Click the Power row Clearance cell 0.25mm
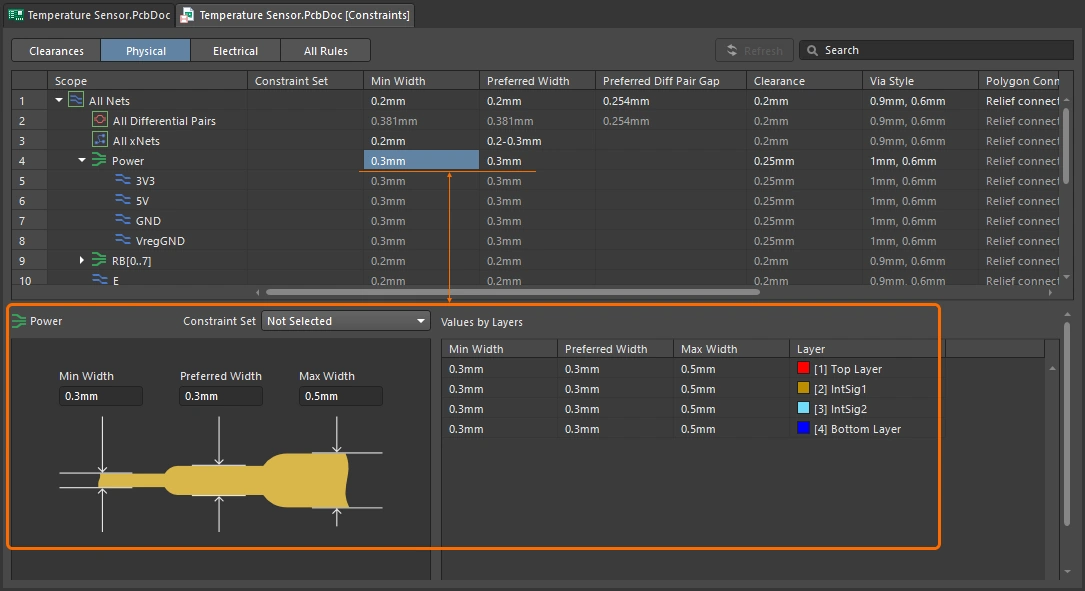1085x591 pixels. click(x=804, y=161)
